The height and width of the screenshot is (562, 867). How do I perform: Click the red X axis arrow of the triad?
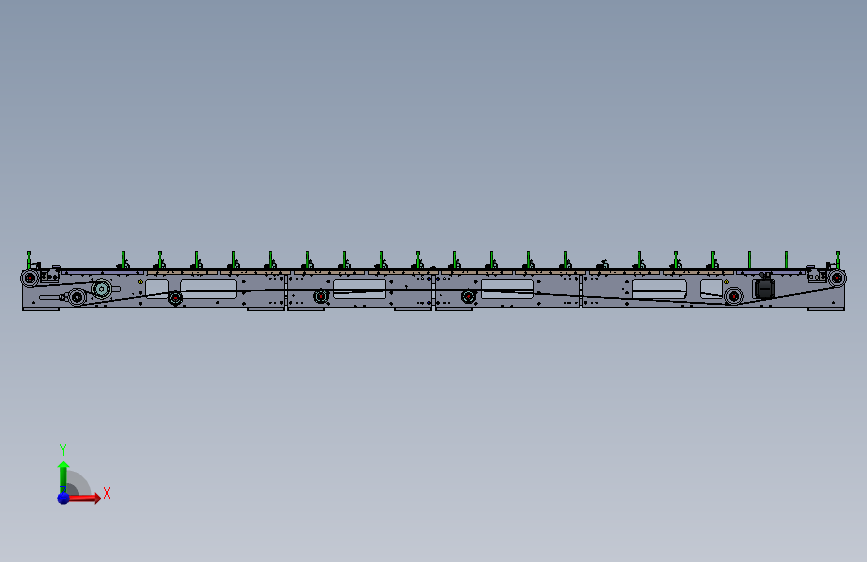83,498
